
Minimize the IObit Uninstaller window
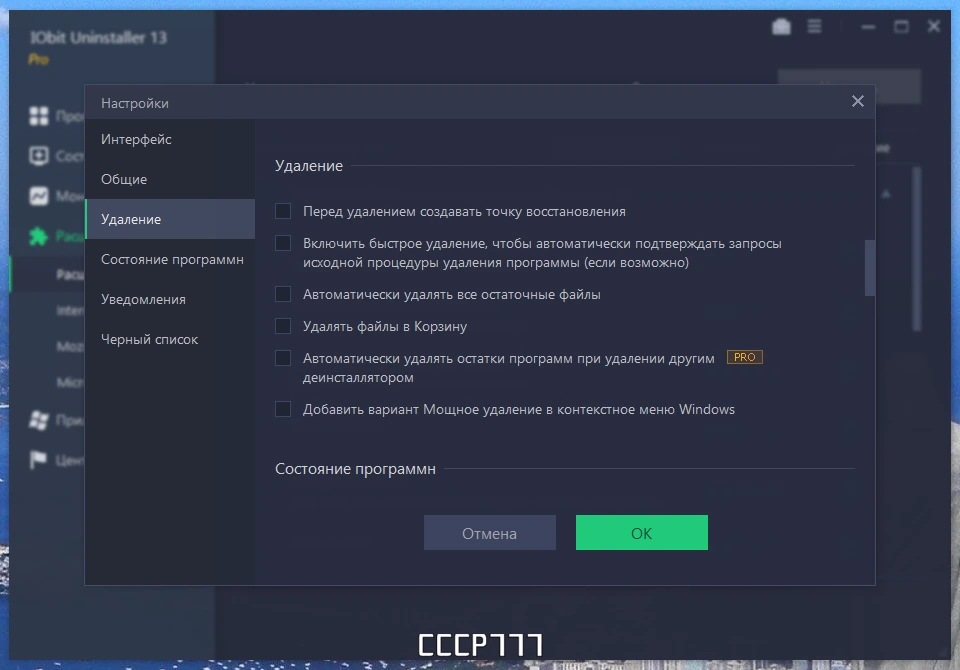(868, 26)
